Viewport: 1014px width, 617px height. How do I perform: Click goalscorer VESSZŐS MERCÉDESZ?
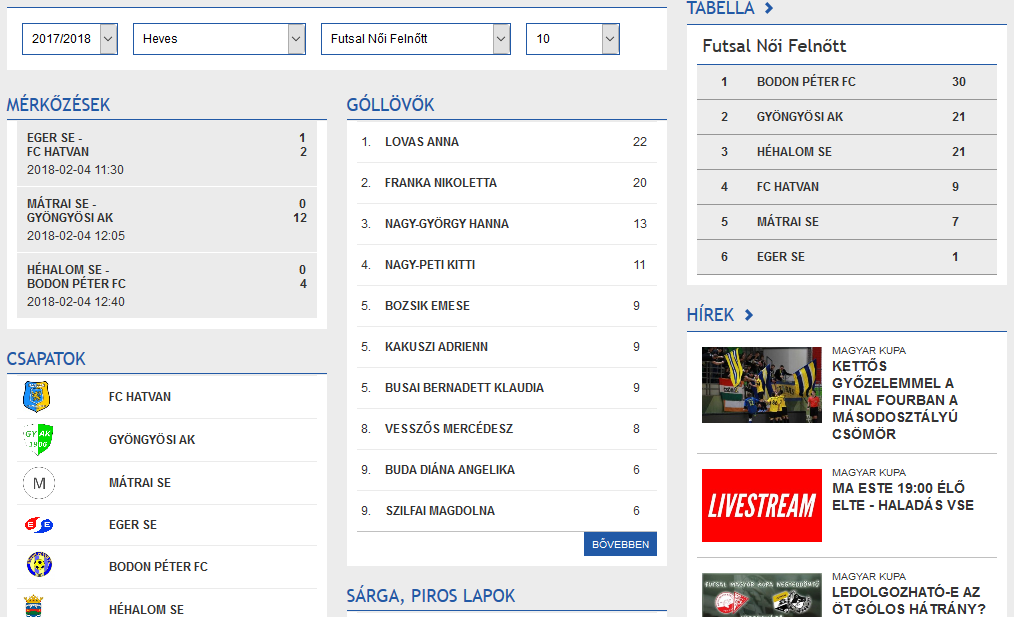tap(449, 428)
